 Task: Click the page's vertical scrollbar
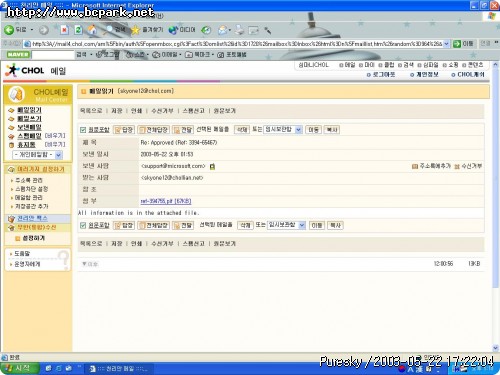coord(495,206)
